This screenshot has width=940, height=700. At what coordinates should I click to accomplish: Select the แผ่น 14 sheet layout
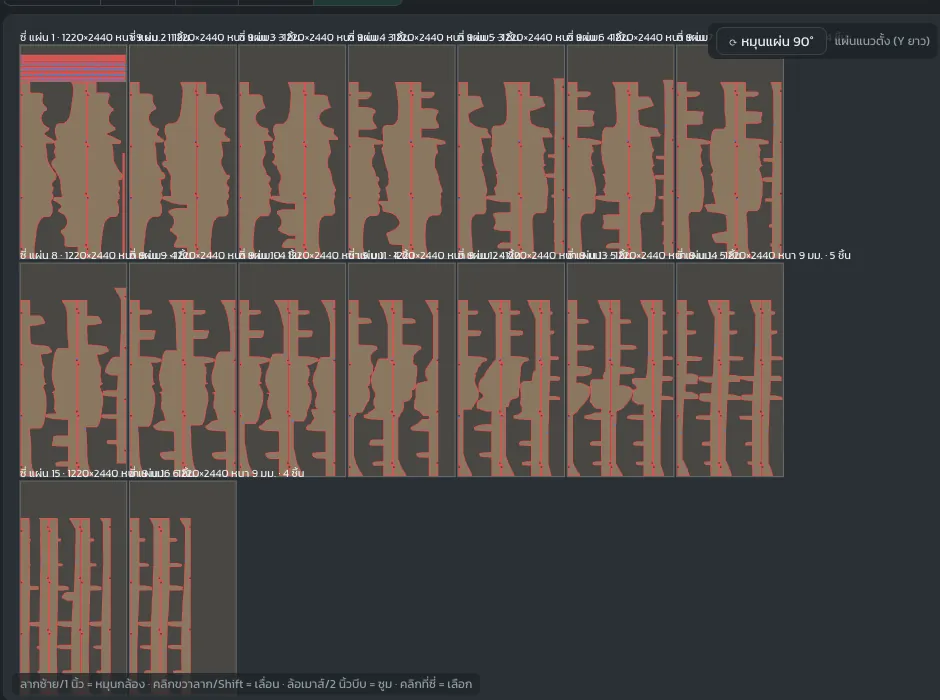[x=730, y=370]
